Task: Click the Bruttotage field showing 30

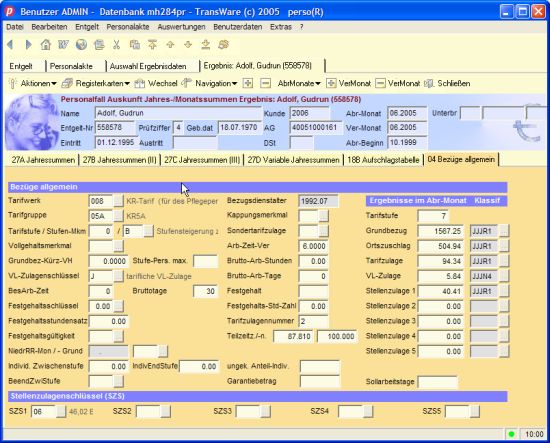Action: (x=206, y=291)
